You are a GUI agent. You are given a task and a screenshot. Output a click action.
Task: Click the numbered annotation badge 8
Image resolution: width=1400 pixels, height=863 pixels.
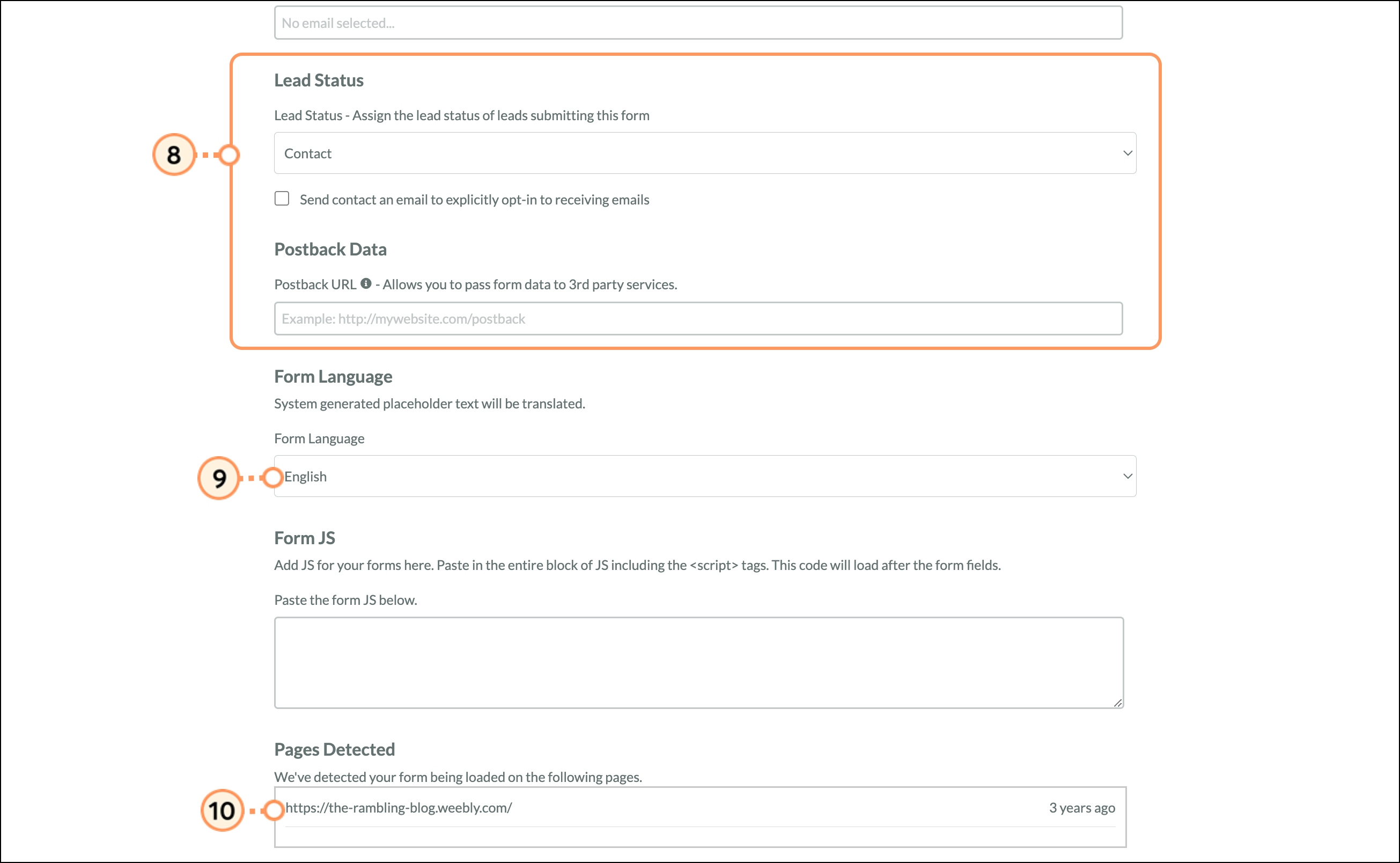174,155
